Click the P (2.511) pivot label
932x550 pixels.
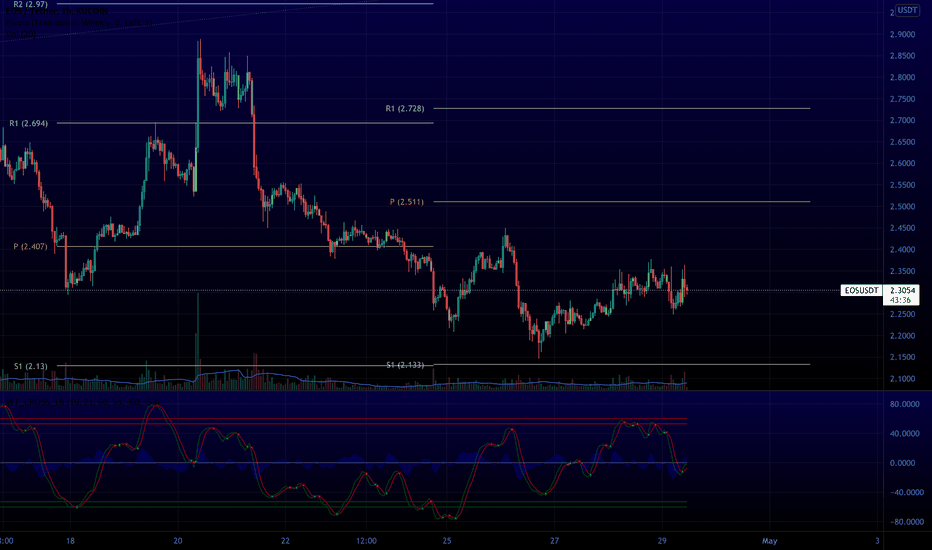coord(407,202)
